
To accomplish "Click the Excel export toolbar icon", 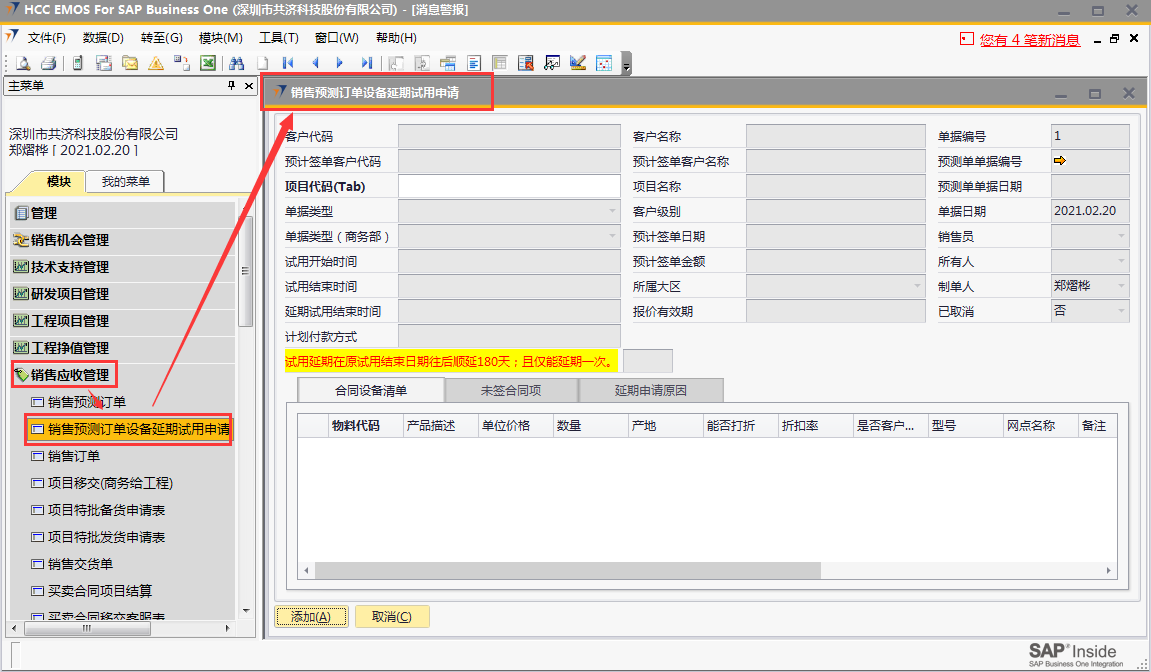I will 208,63.
